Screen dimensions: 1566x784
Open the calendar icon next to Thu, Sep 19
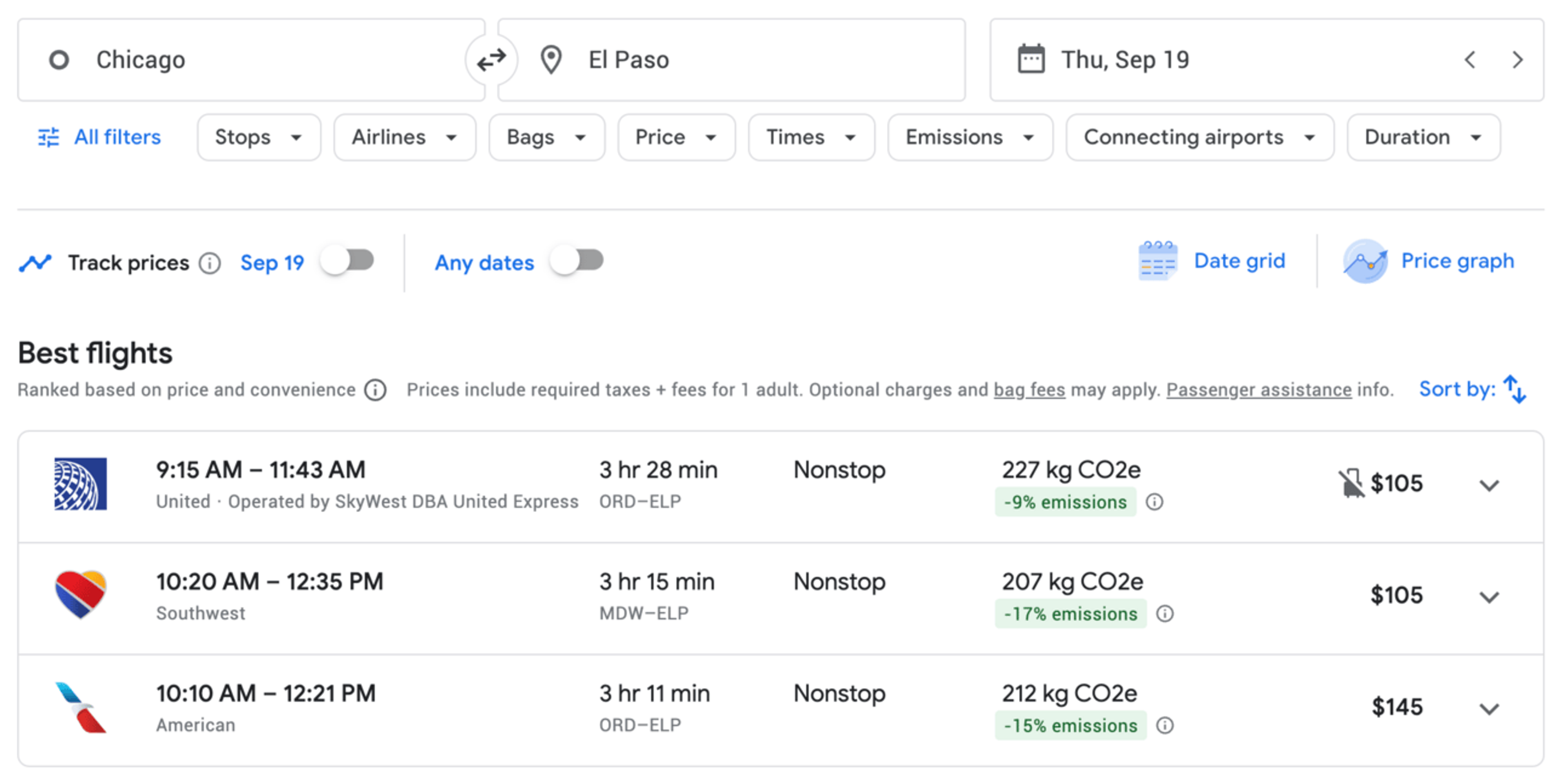coord(1031,60)
